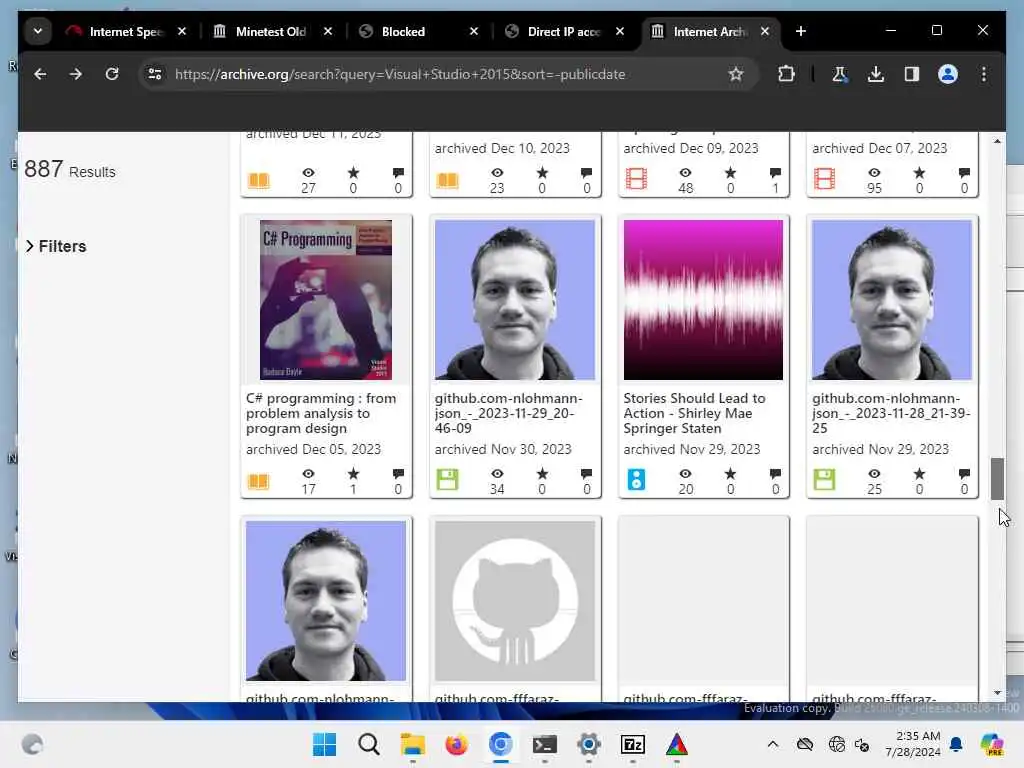Viewport: 1024px width, 768px height.
Task: Open github.com-nlohmann-json 2023-11-28 title link
Action: coord(891,413)
